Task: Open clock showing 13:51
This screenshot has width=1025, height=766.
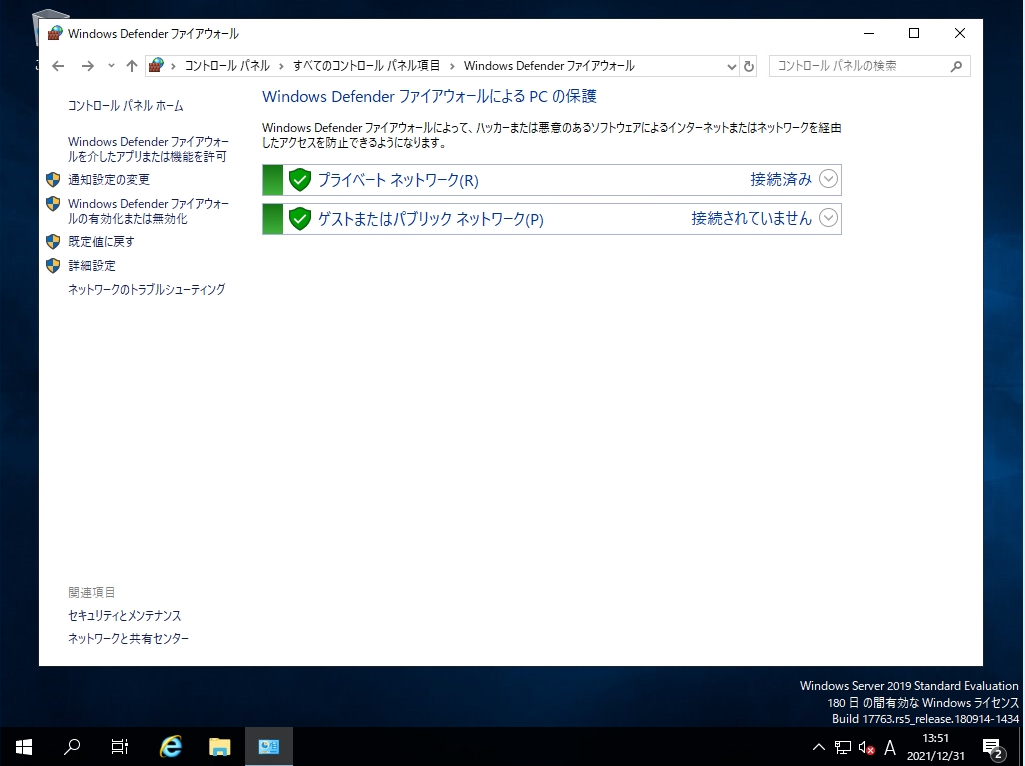Action: click(935, 746)
